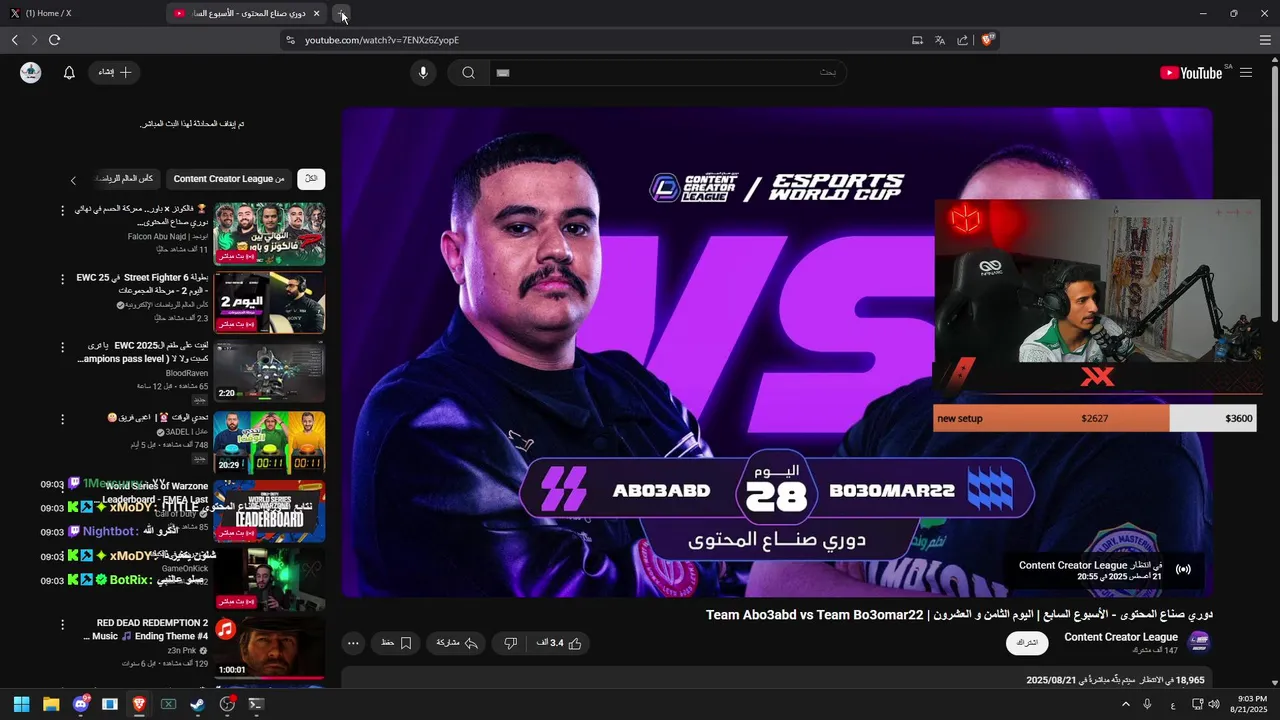Show next filter chips with chevron arrow
This screenshot has width=1280, height=720.
pos(73,180)
